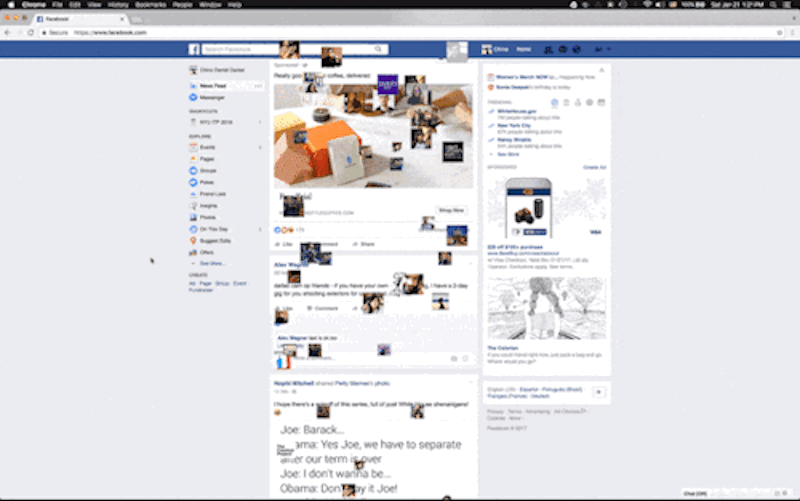The image size is (800, 501).
Task: Open post options on shared photo post
Action: (x=470, y=382)
